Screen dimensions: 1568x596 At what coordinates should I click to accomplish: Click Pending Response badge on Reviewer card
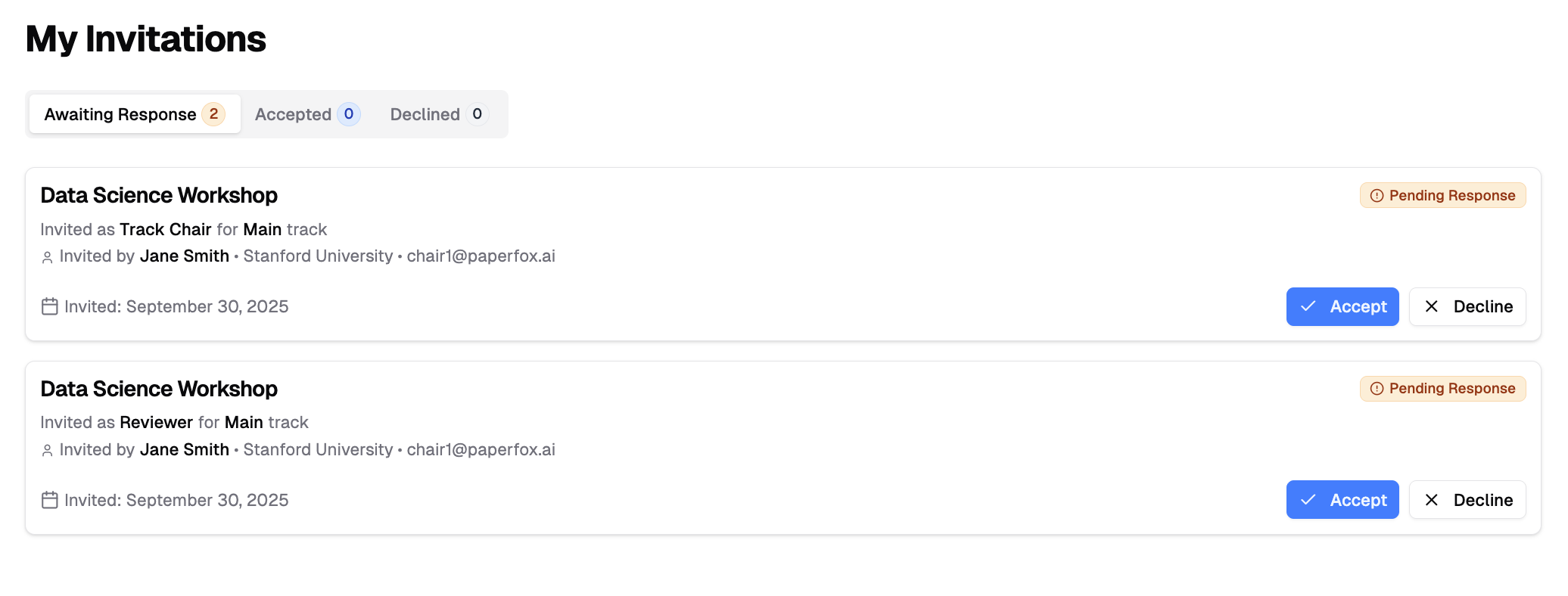point(1442,389)
